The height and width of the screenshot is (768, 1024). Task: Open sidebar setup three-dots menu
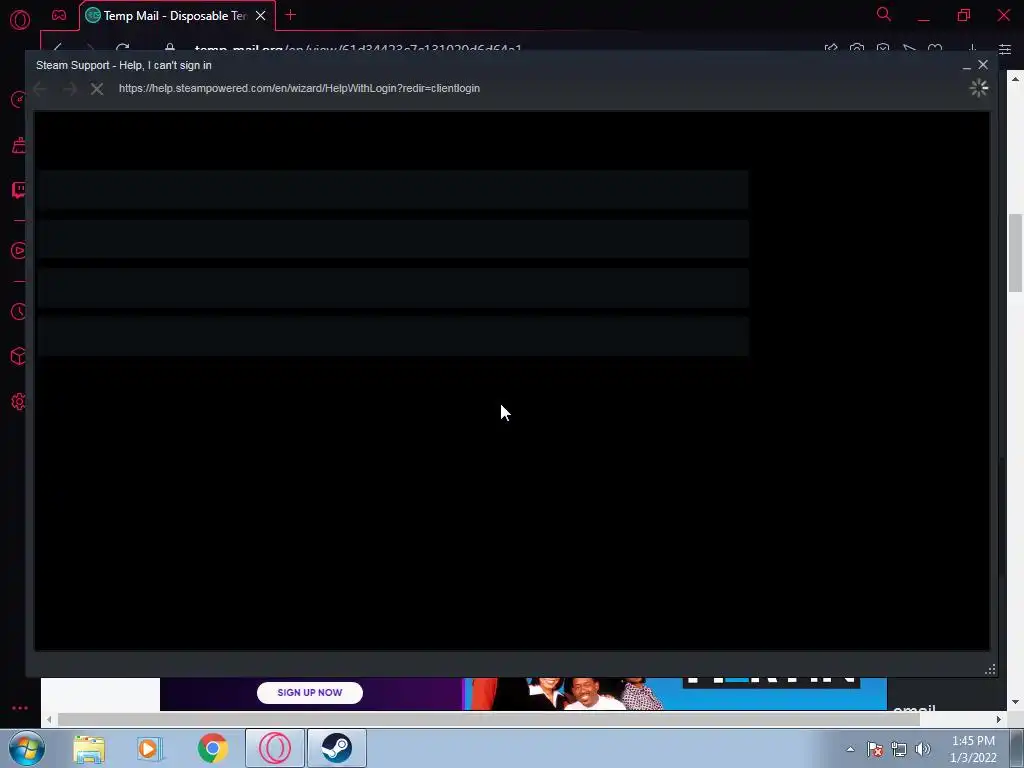pos(20,708)
